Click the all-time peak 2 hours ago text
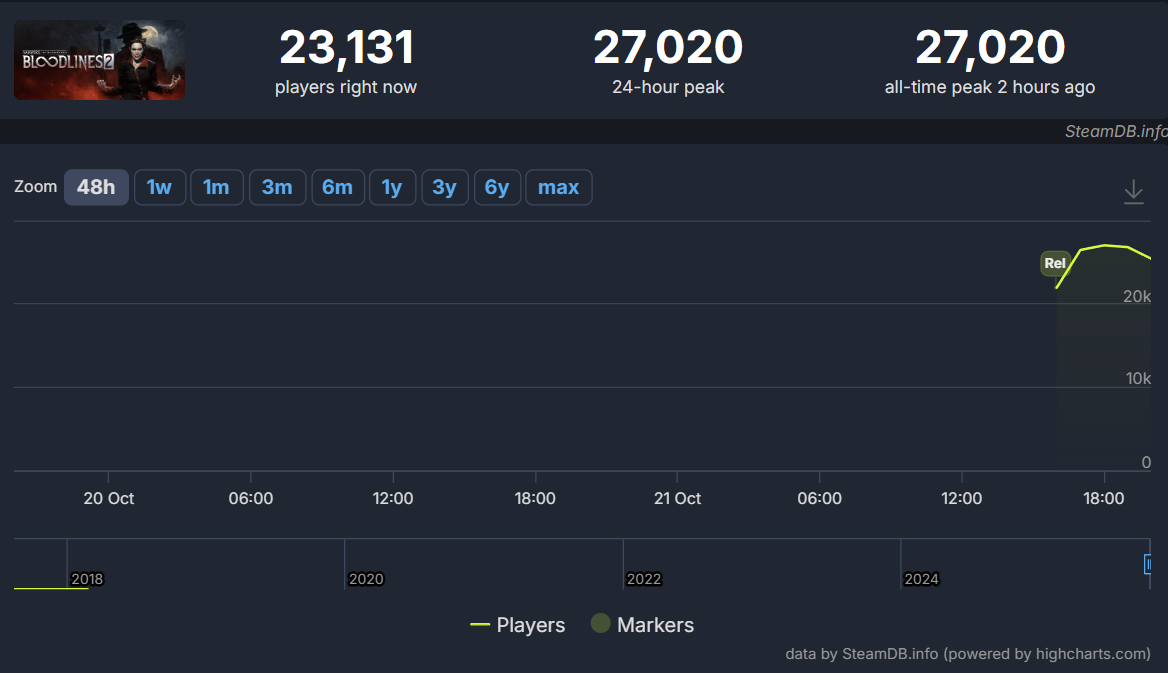This screenshot has width=1168, height=673. pos(990,87)
